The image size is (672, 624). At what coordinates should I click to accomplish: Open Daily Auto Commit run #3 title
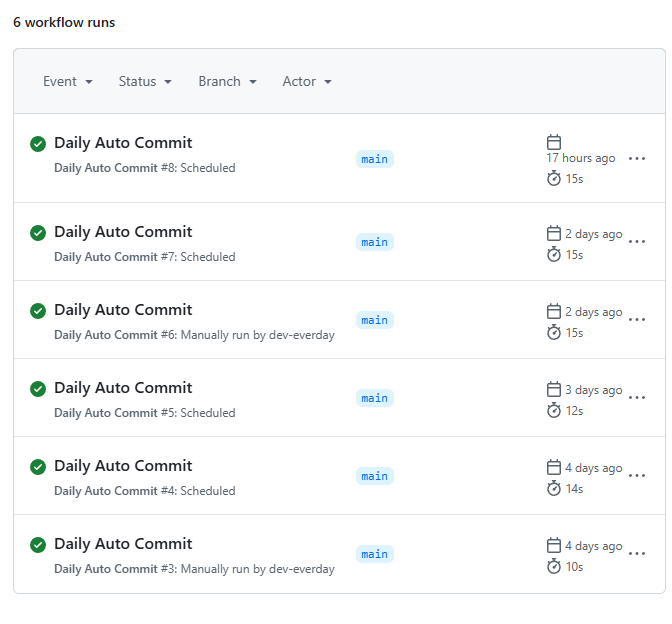coord(123,544)
